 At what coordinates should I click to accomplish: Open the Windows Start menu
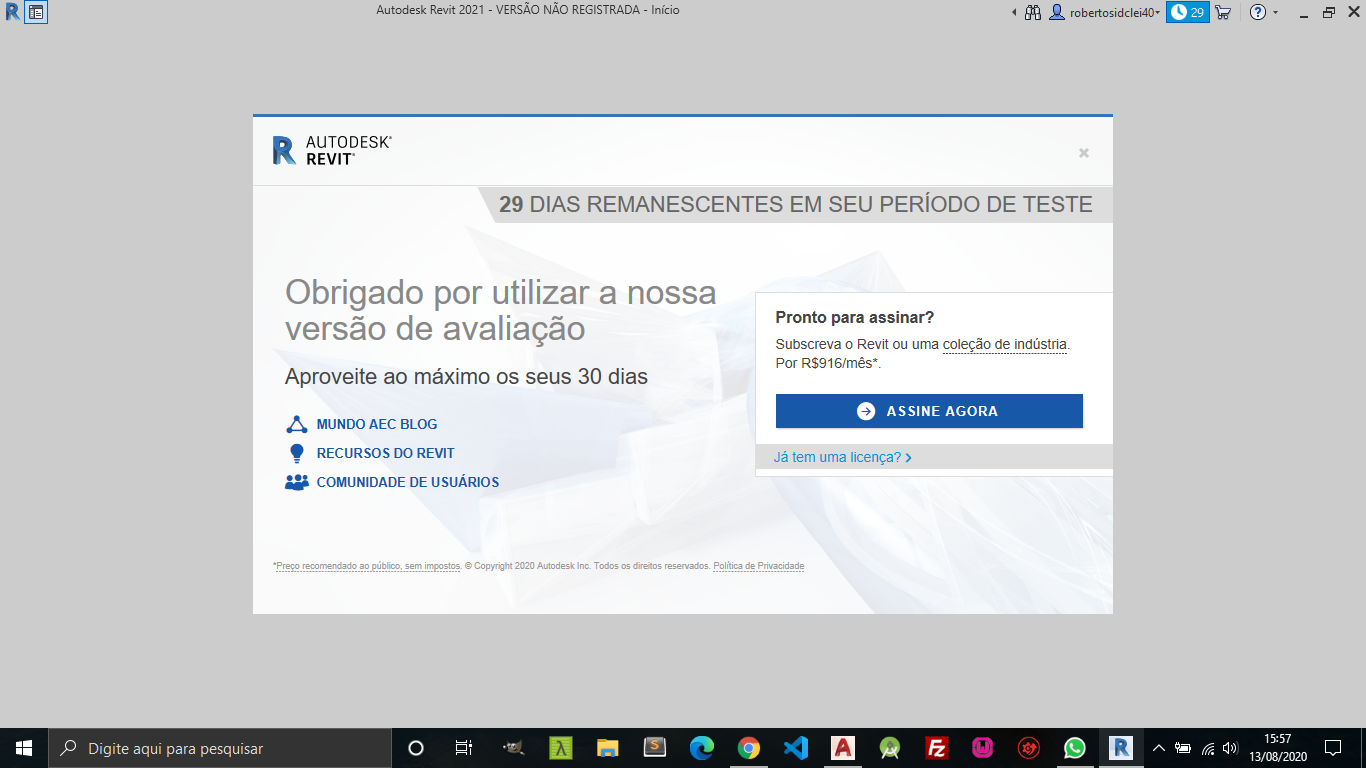click(x=24, y=748)
